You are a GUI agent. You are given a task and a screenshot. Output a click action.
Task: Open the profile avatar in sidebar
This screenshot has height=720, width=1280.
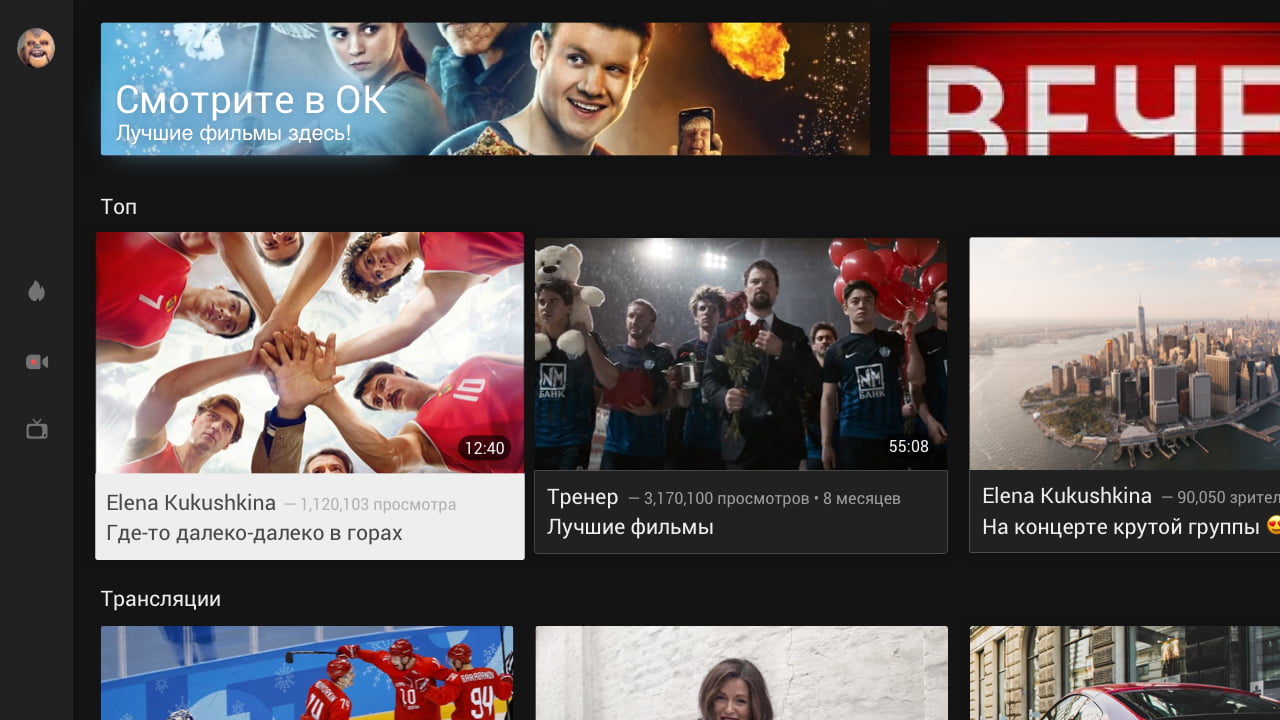tap(36, 48)
